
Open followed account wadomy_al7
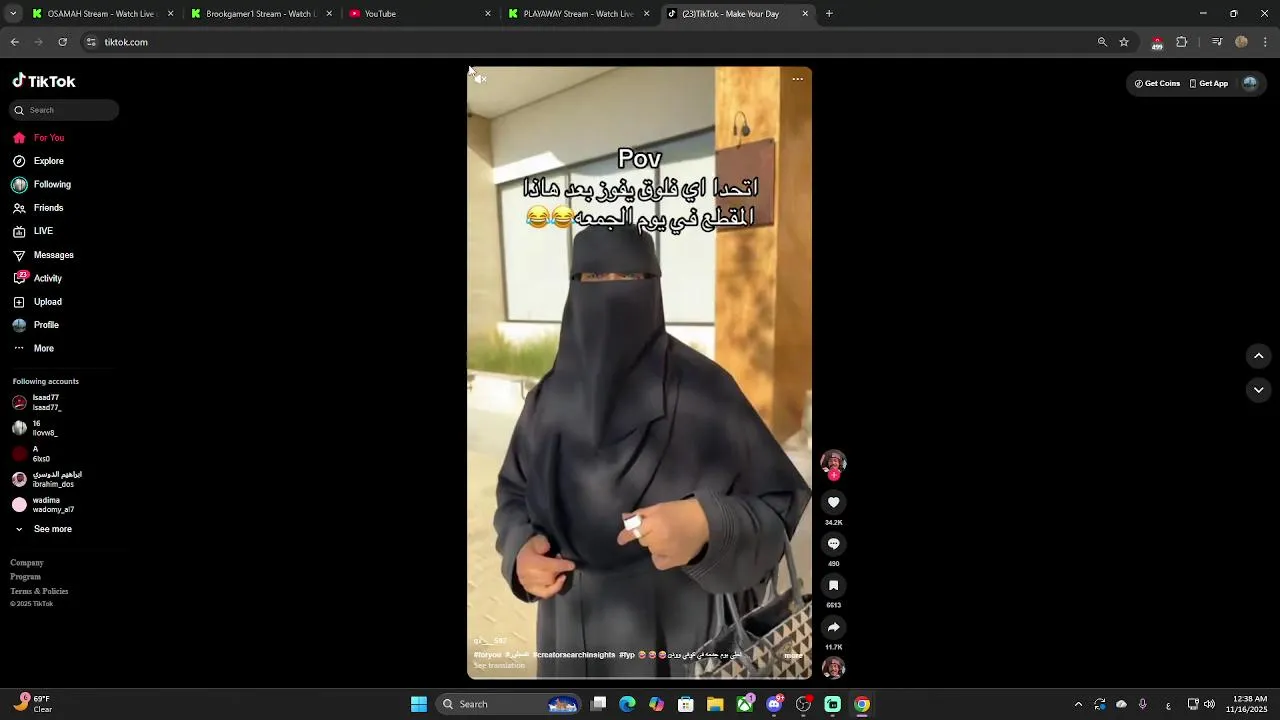43,505
